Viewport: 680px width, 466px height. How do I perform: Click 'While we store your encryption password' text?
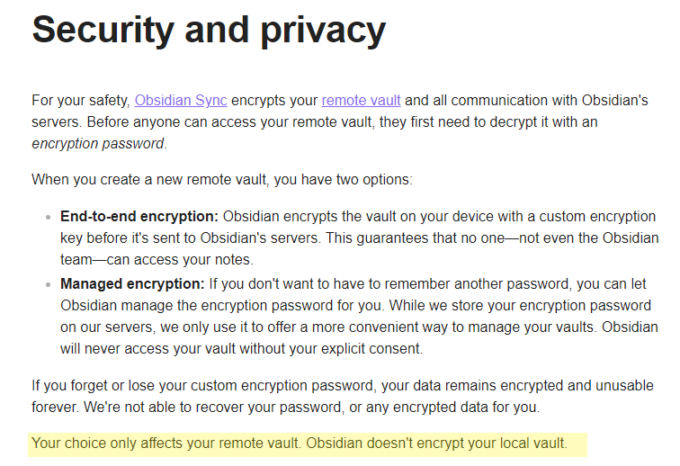pos(520,306)
